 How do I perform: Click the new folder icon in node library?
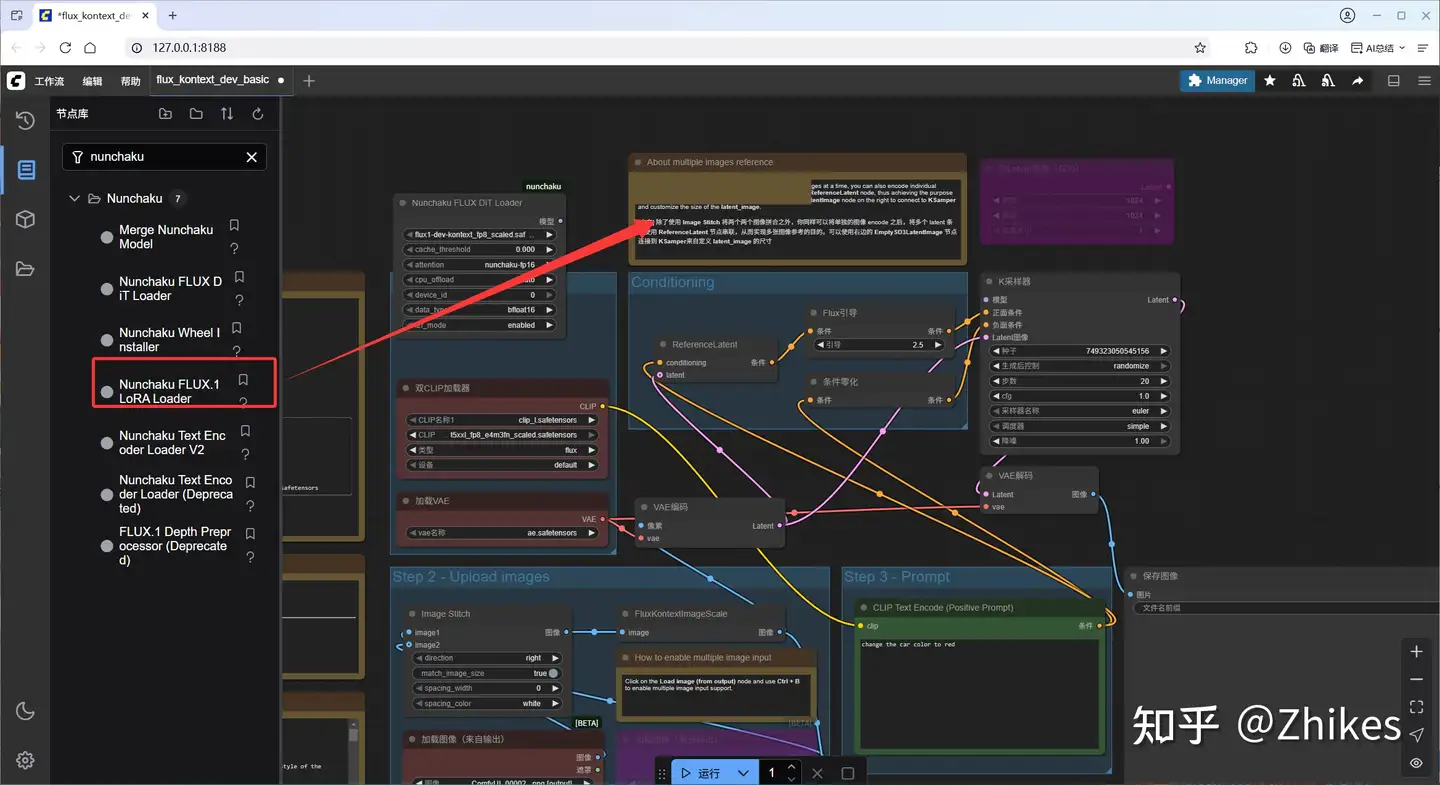pos(165,114)
